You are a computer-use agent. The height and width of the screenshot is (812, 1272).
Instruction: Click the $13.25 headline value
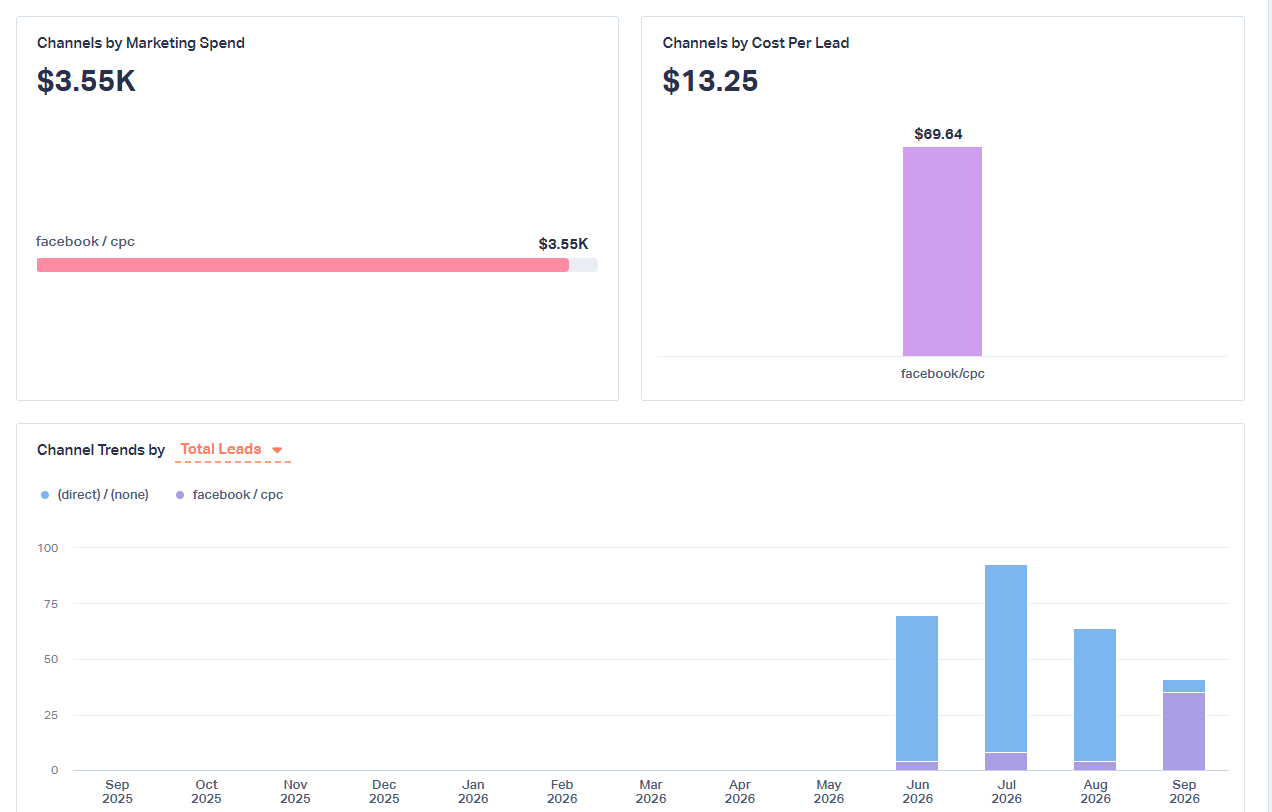(x=710, y=80)
